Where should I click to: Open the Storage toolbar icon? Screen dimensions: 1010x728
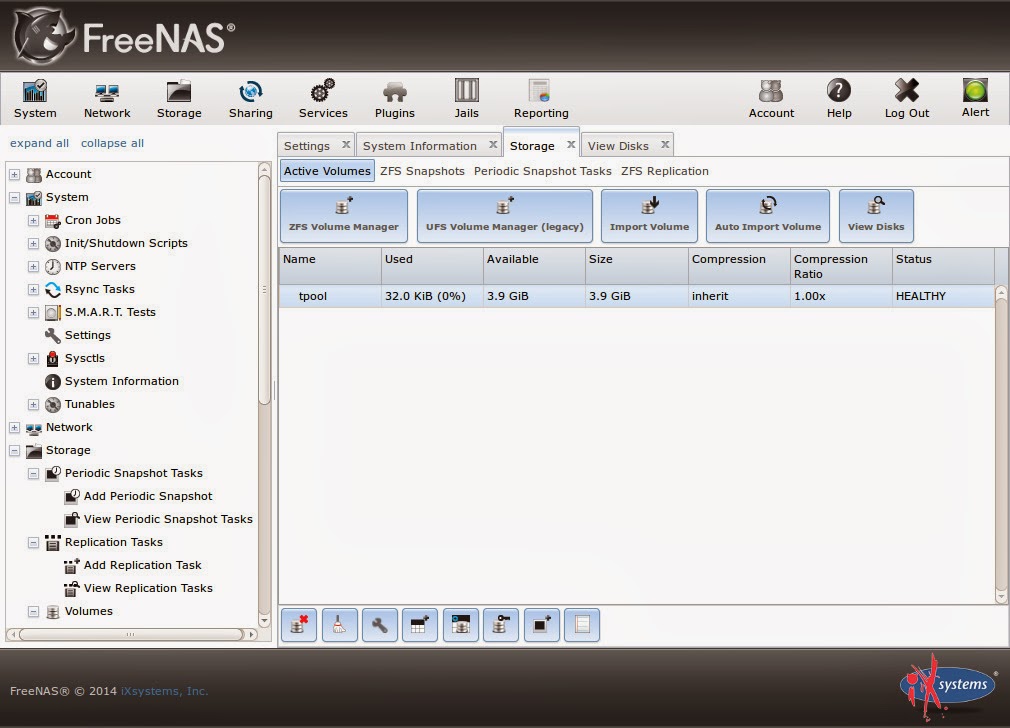(x=179, y=99)
